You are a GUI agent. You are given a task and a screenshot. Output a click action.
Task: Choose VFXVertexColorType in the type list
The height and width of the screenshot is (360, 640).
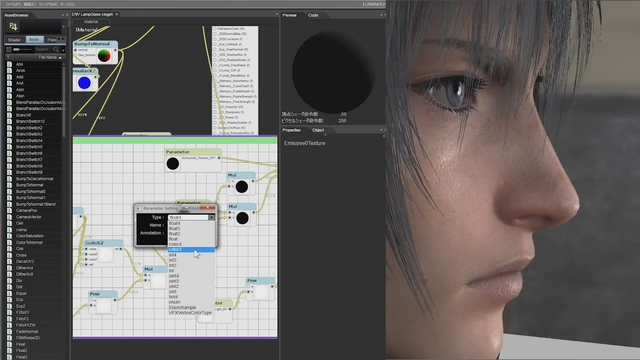pos(191,313)
